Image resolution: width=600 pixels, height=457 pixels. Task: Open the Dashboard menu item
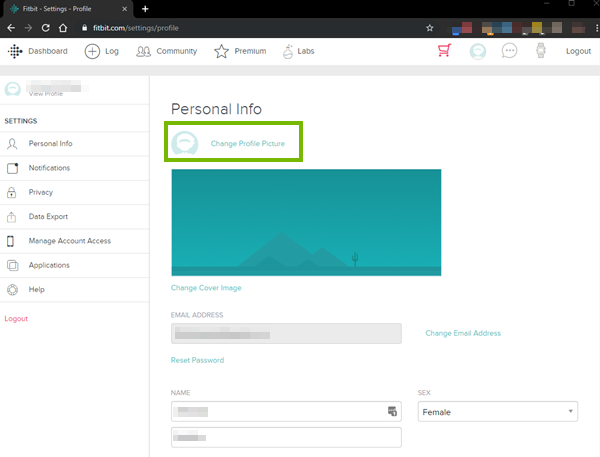pyautogui.click(x=48, y=51)
